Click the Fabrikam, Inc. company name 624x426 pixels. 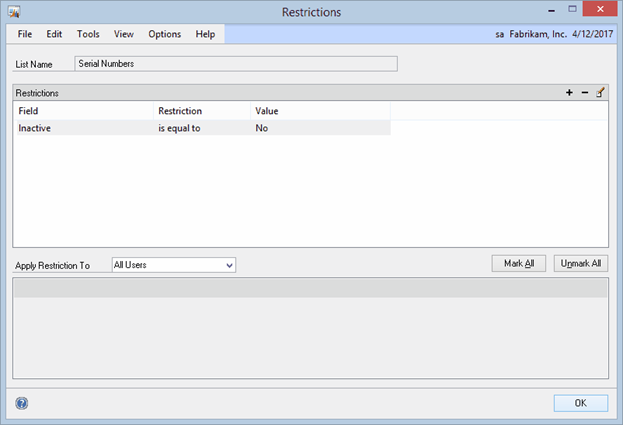(x=538, y=34)
